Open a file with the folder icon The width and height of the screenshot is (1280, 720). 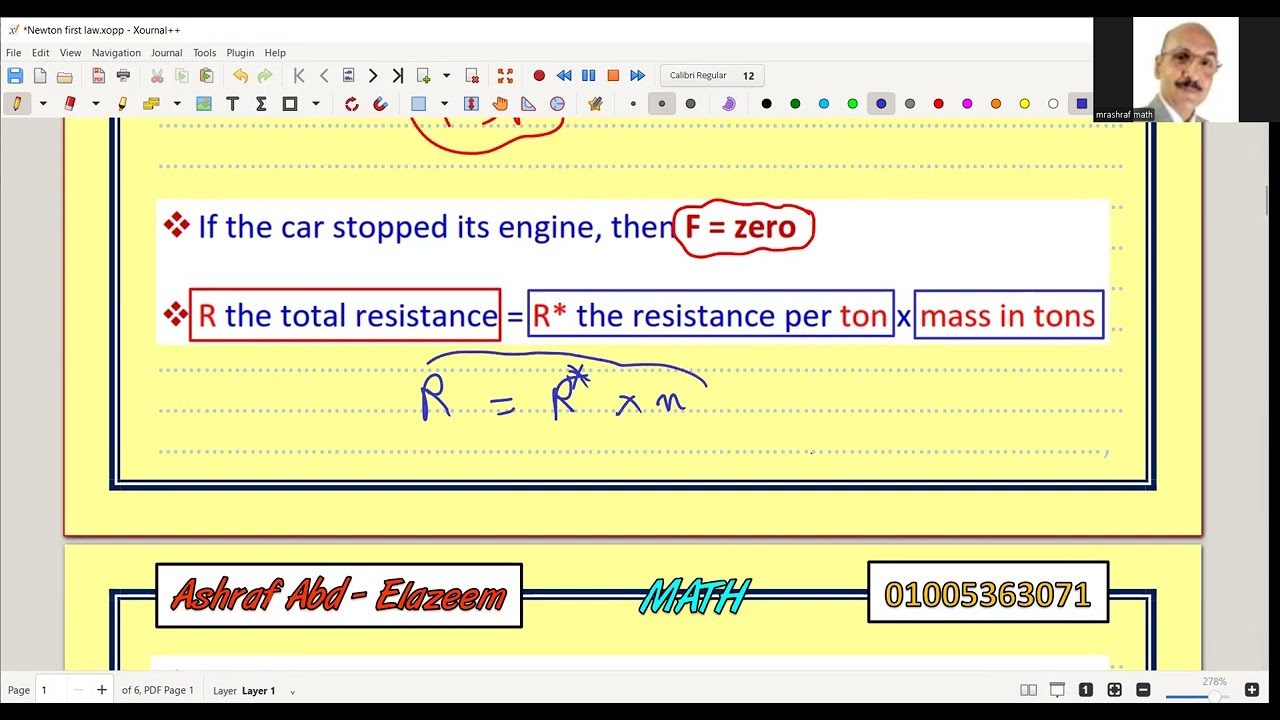pyautogui.click(x=65, y=76)
